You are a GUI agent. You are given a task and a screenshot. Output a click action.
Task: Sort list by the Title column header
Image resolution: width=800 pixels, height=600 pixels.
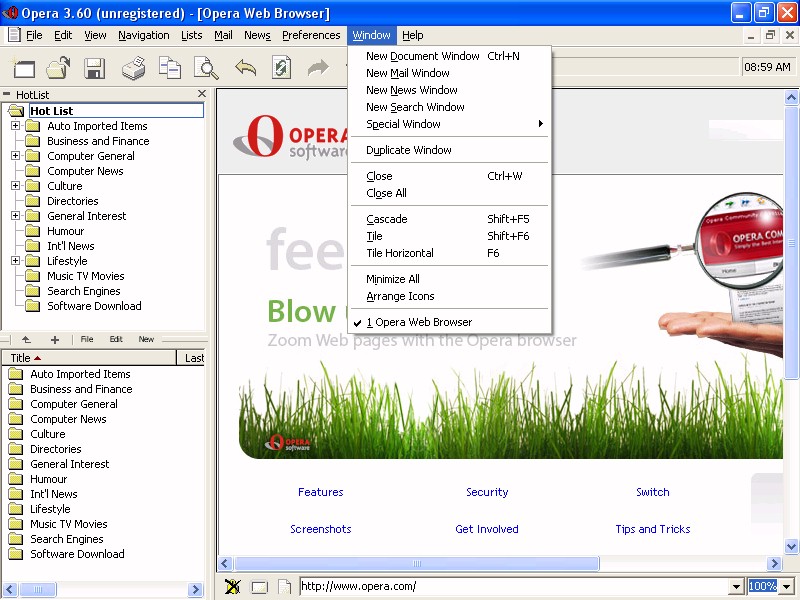coord(90,358)
